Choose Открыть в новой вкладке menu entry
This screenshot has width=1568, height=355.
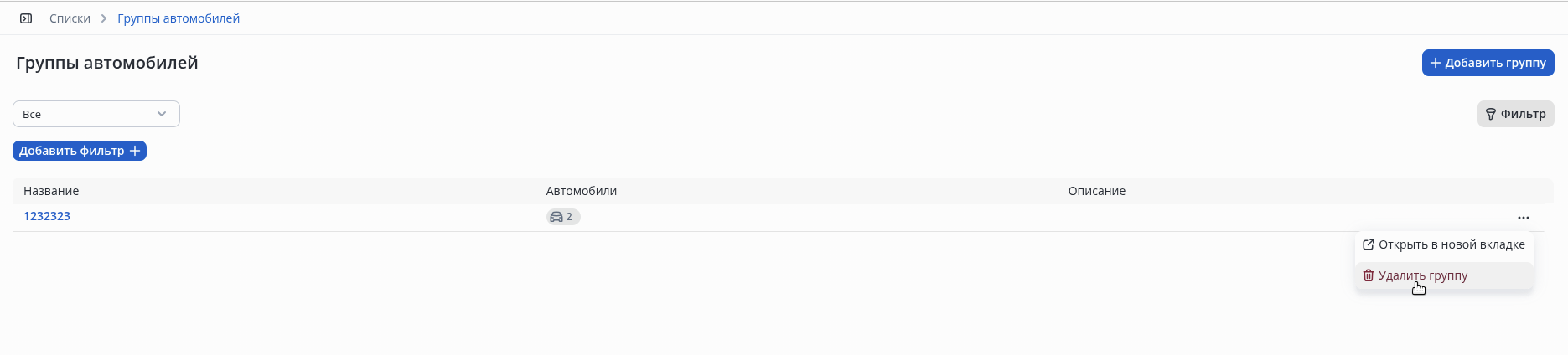click(x=1452, y=244)
